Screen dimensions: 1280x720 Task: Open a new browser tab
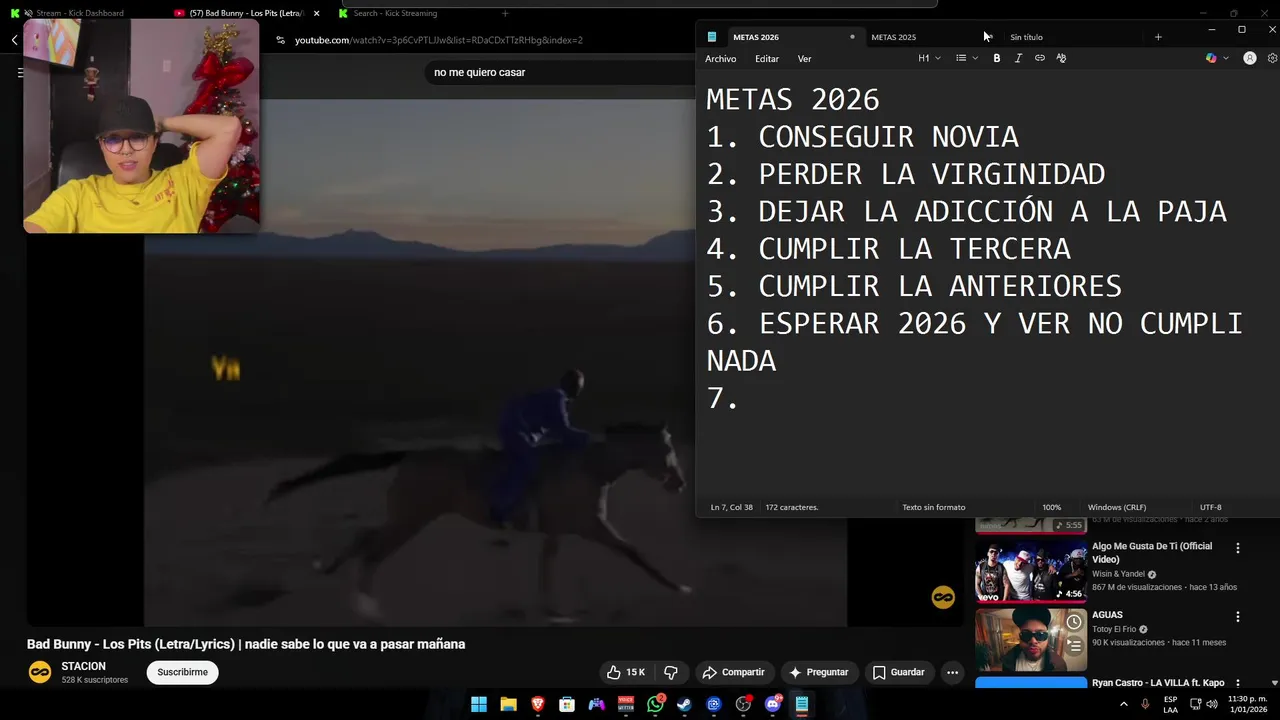(x=505, y=13)
